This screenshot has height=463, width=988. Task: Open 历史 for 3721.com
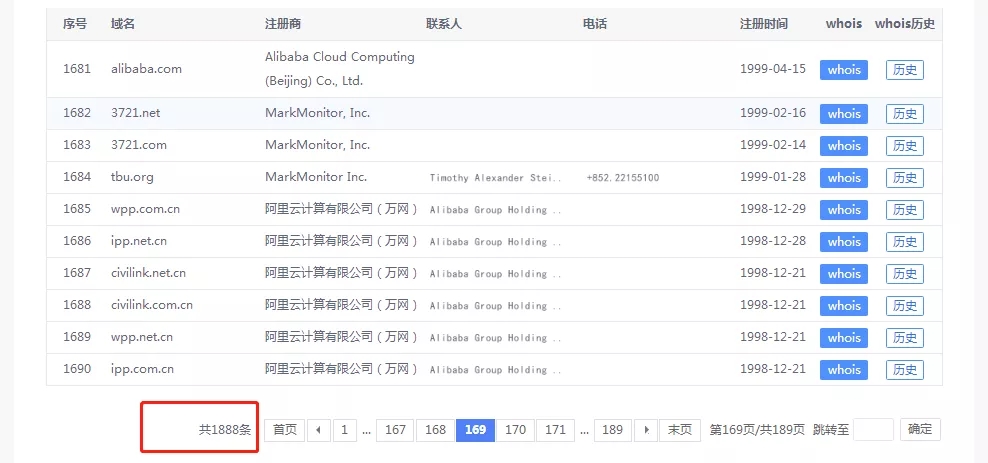905,146
